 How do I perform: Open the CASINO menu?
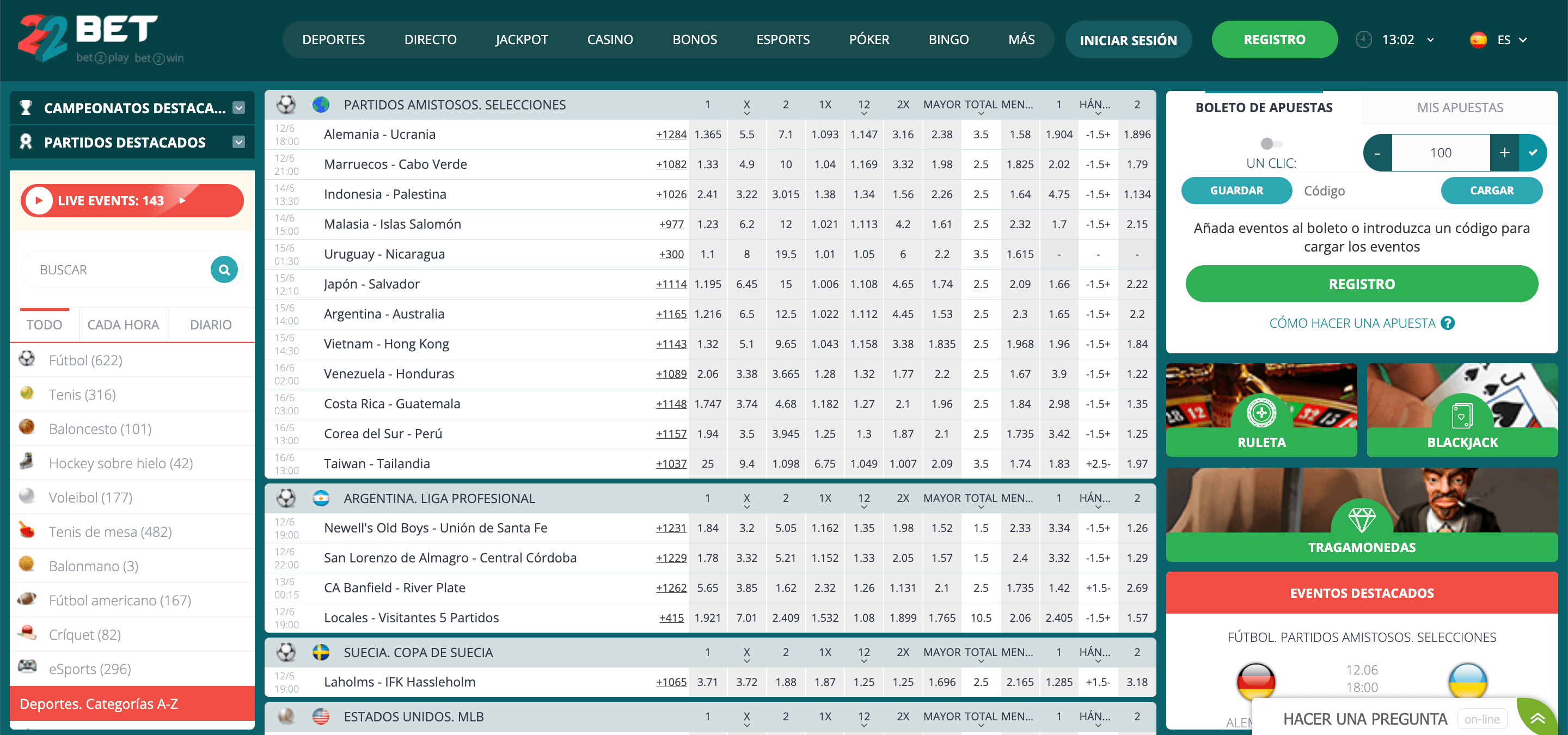[609, 40]
